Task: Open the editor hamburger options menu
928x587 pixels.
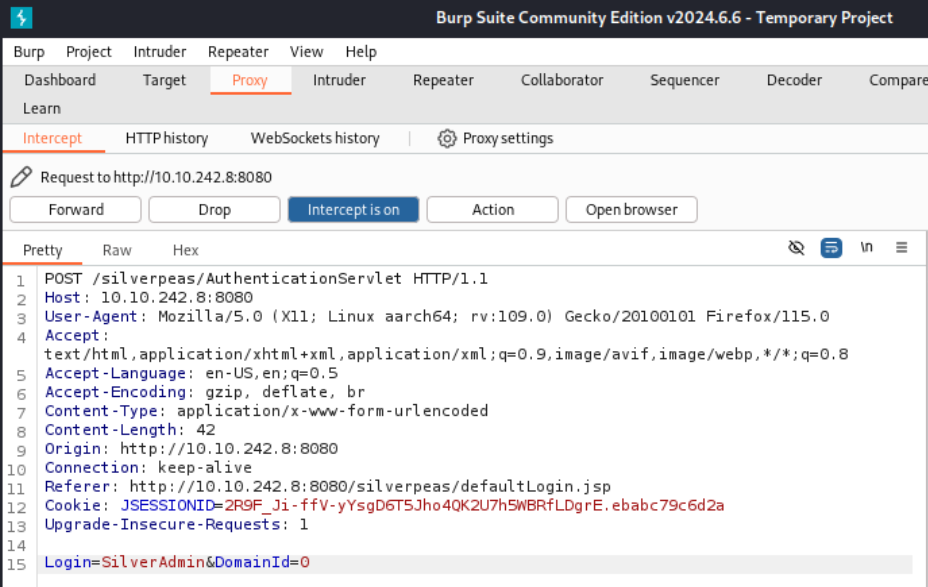Action: click(901, 247)
